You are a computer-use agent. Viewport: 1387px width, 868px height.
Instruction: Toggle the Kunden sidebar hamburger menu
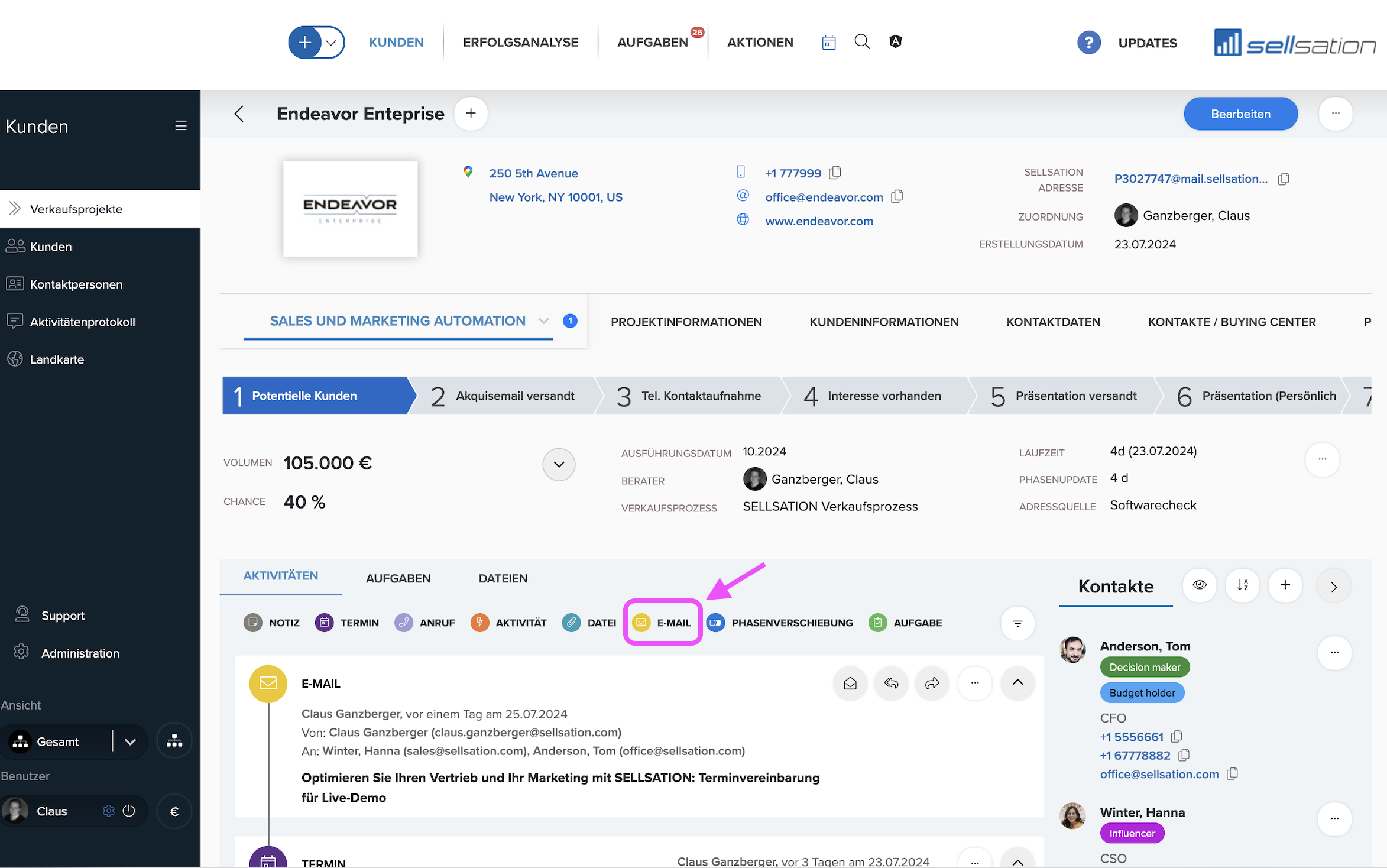[181, 126]
